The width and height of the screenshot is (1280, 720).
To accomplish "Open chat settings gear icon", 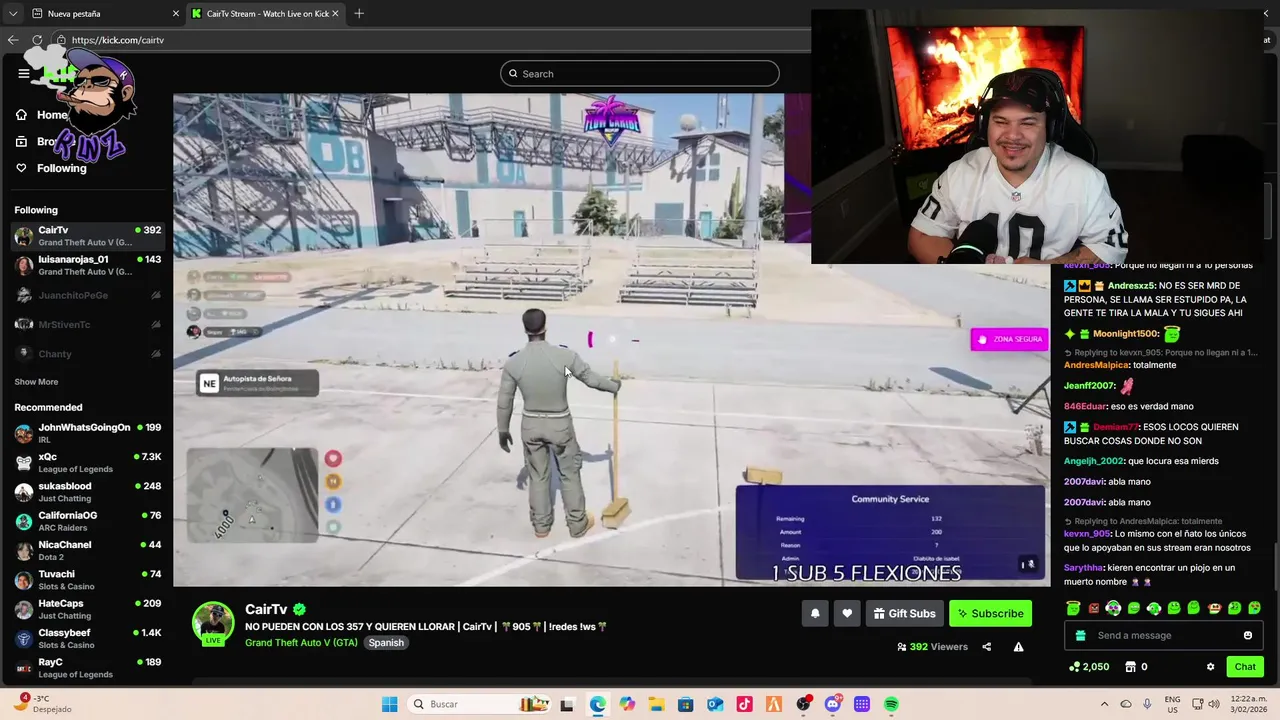I will pyautogui.click(x=1210, y=667).
